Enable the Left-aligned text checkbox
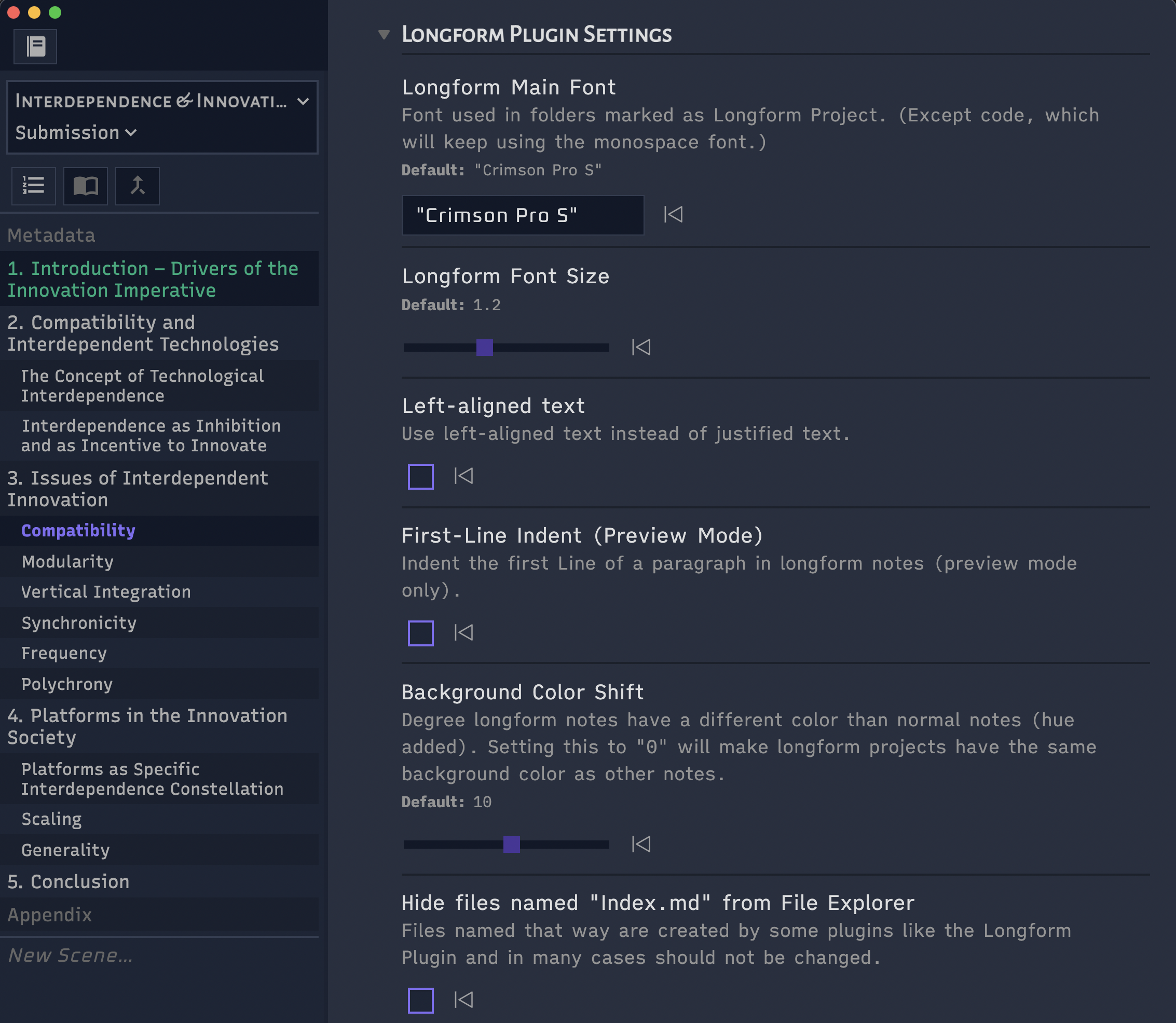Screen dimensions: 1176x1023 tap(420, 477)
